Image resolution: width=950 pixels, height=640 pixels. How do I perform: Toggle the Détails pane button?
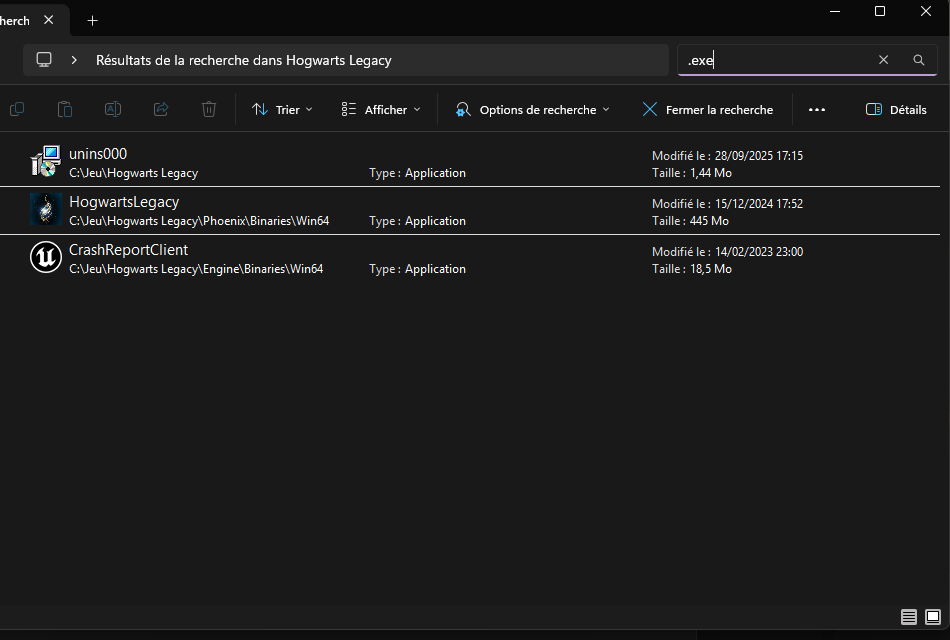(x=896, y=110)
